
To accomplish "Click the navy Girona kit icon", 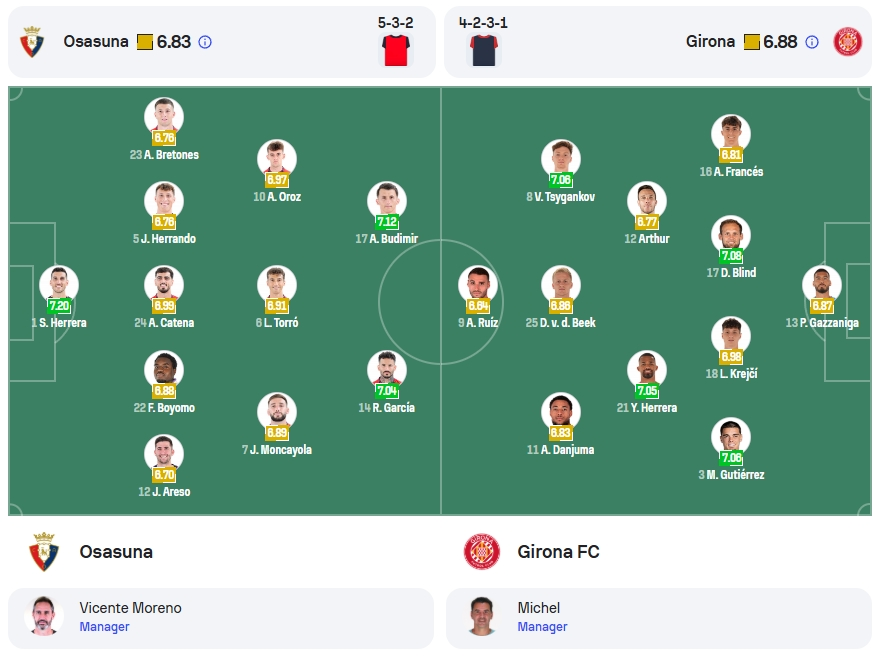I will pos(484,50).
